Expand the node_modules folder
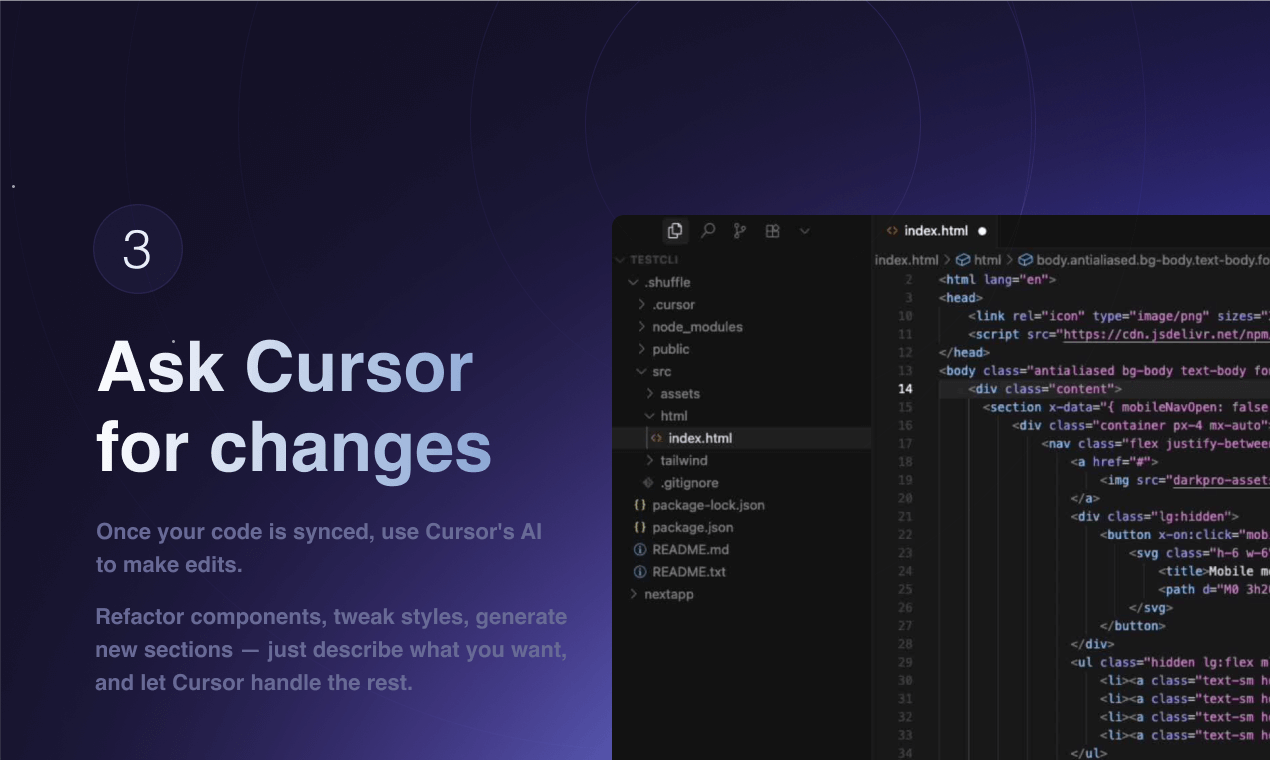Screen dimensions: 1270x760 [642, 327]
